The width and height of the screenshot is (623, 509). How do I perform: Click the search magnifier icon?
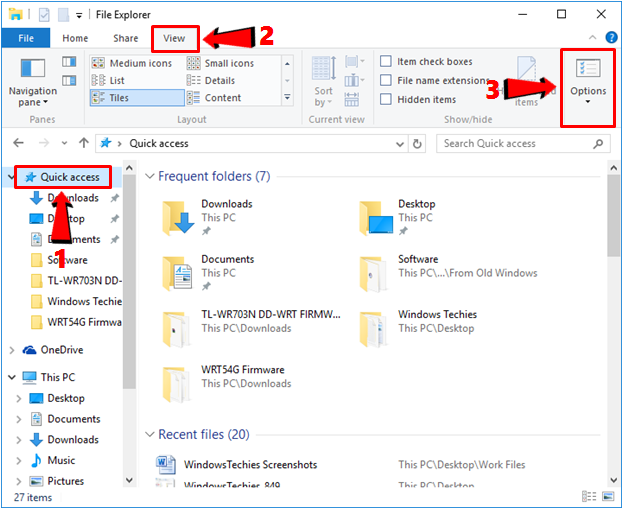598,143
